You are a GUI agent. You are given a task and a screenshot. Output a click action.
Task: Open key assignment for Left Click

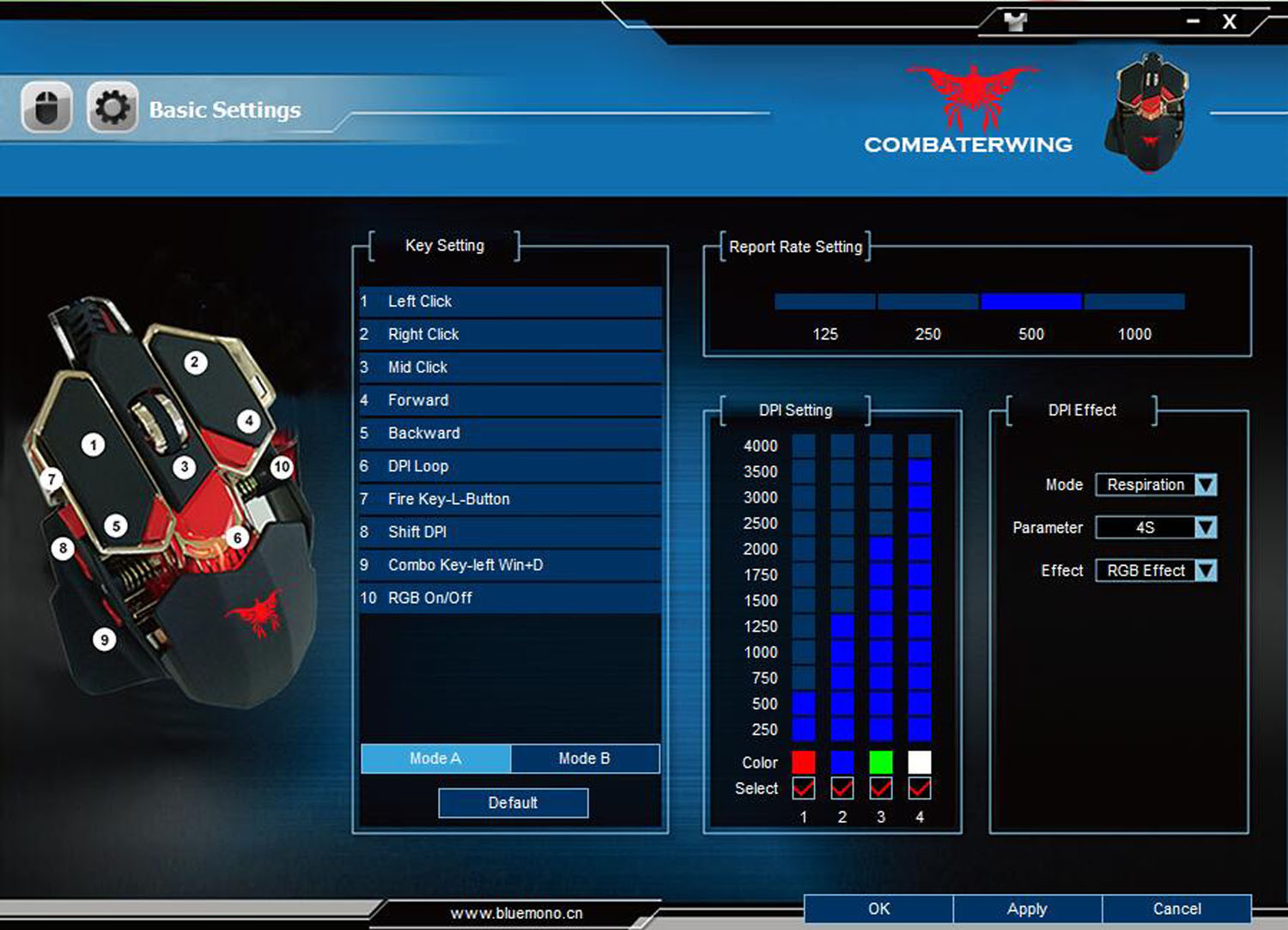[x=511, y=301]
